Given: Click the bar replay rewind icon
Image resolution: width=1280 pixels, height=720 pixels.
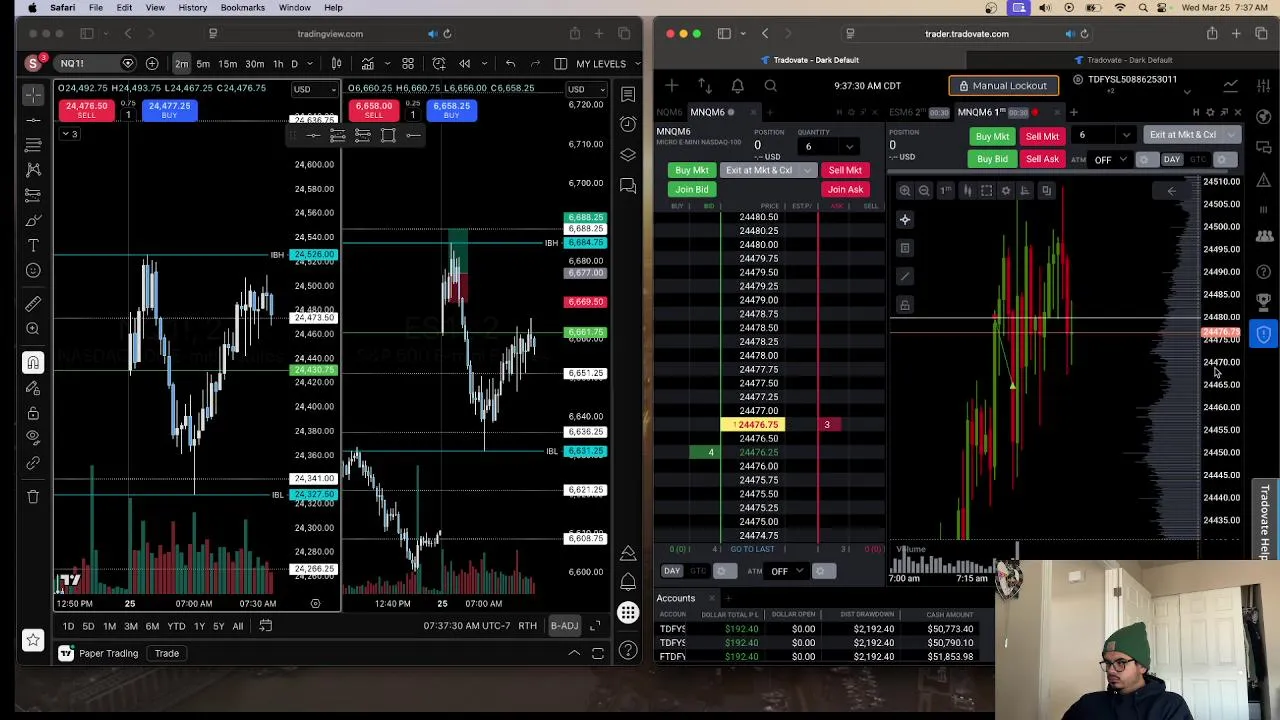Looking at the screenshot, I should pyautogui.click(x=465, y=64).
